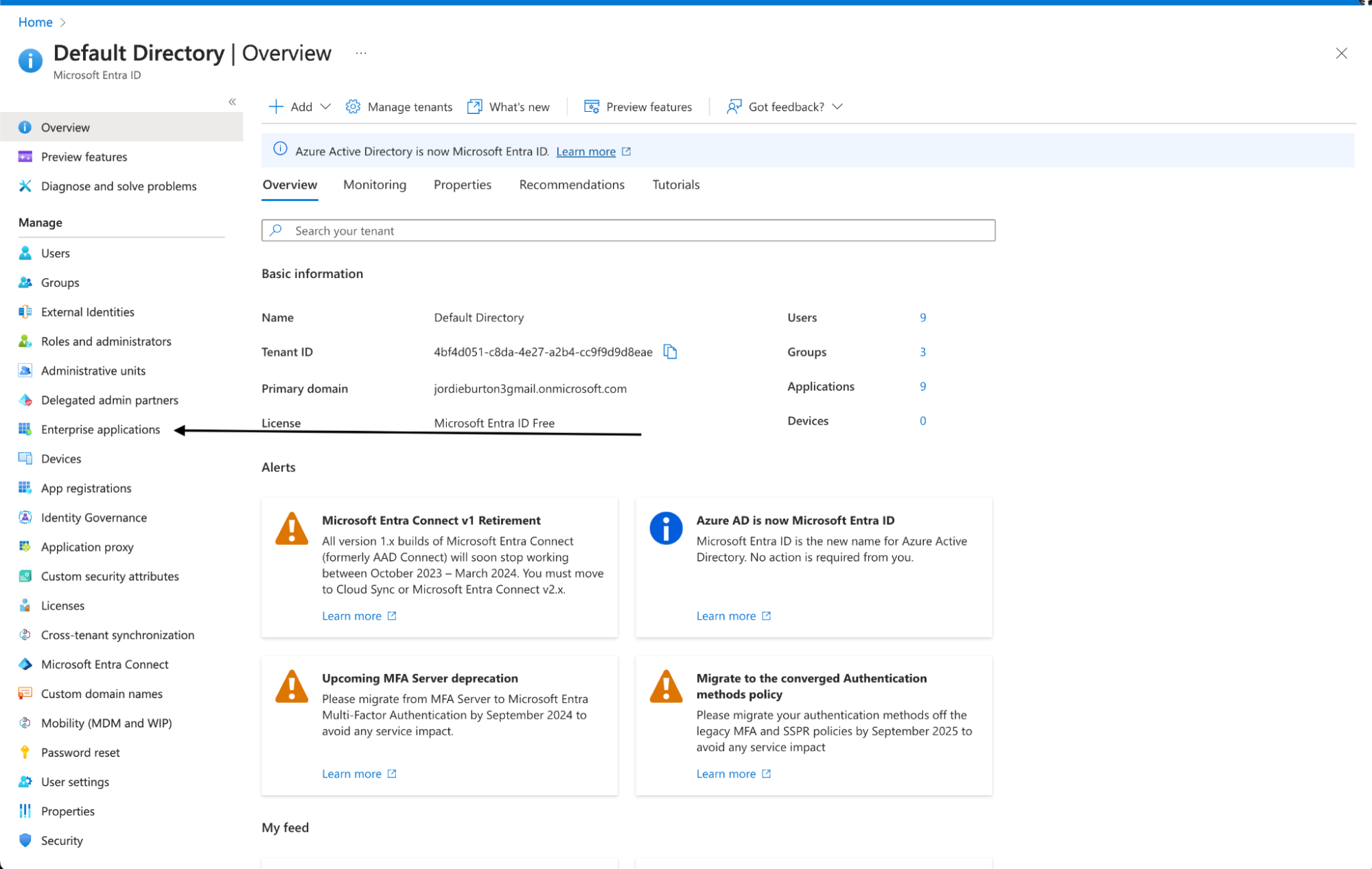Click the Identity Governance icon
This screenshot has height=869, width=1372.
pyautogui.click(x=25, y=518)
